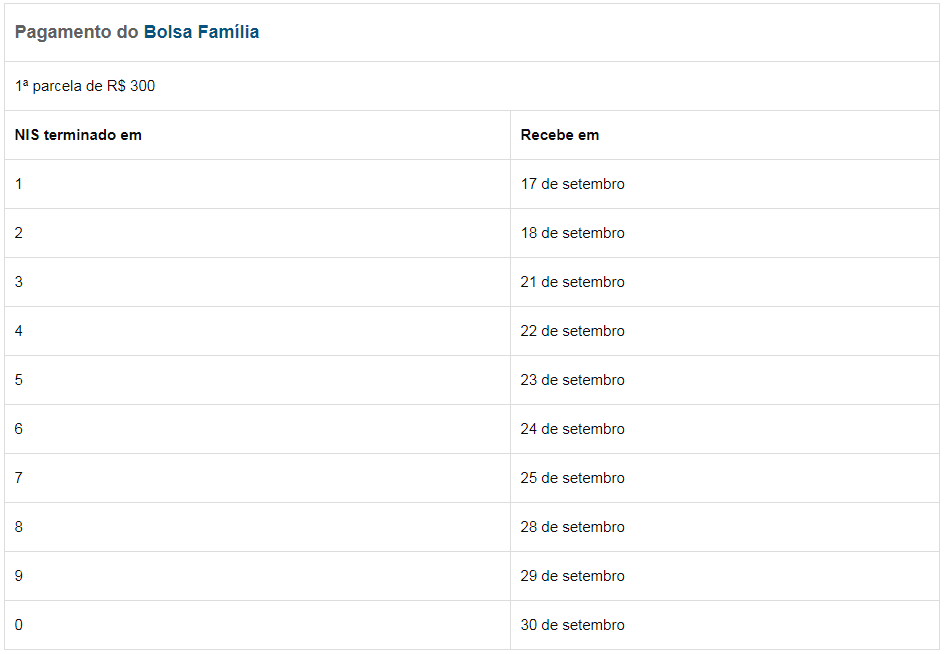Select the 18 de setembro cell
The height and width of the screenshot is (654, 944).
pos(725,233)
